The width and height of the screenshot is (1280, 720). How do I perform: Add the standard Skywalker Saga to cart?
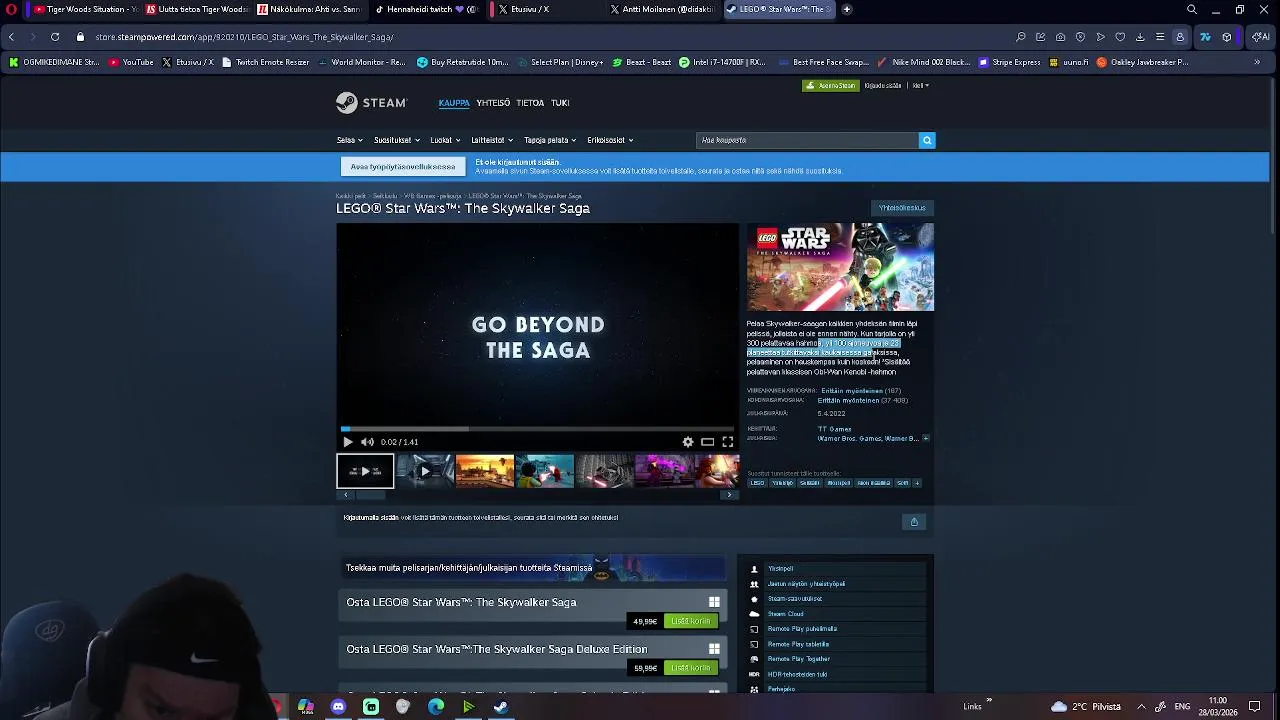[x=690, y=621]
